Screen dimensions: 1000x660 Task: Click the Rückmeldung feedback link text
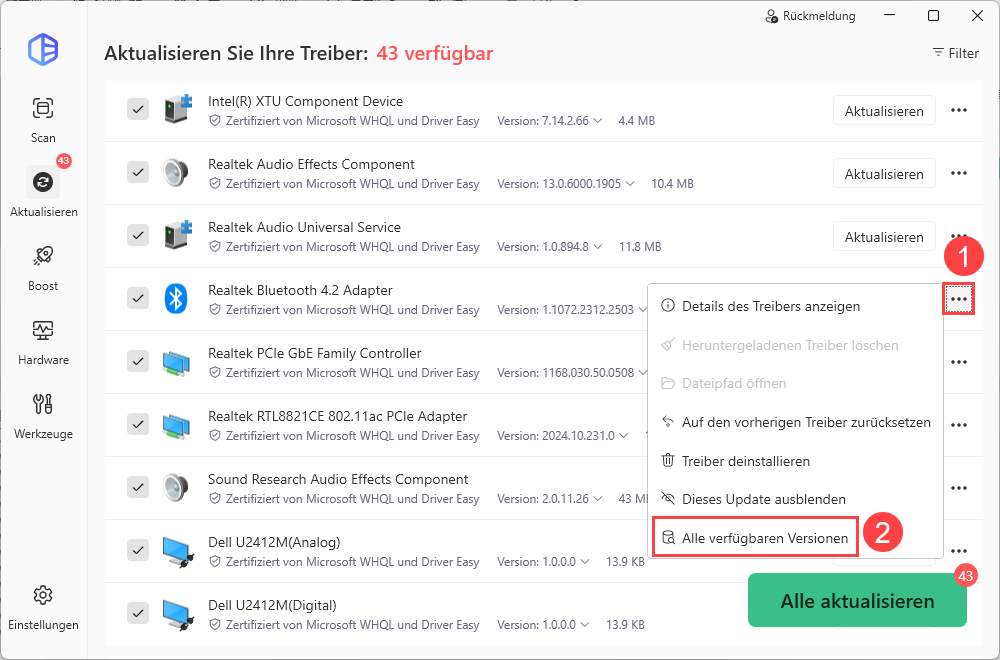pyautogui.click(x=819, y=16)
